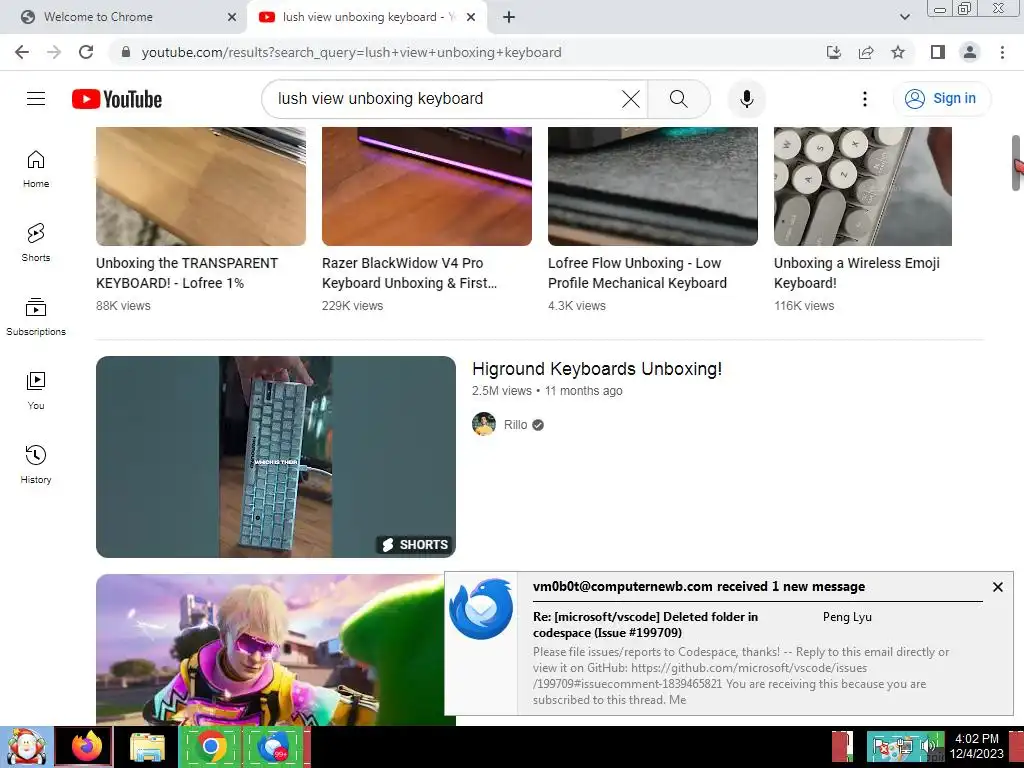1024x768 pixels.
Task: Click the Thunderbird icon in the notification
Action: (481, 609)
